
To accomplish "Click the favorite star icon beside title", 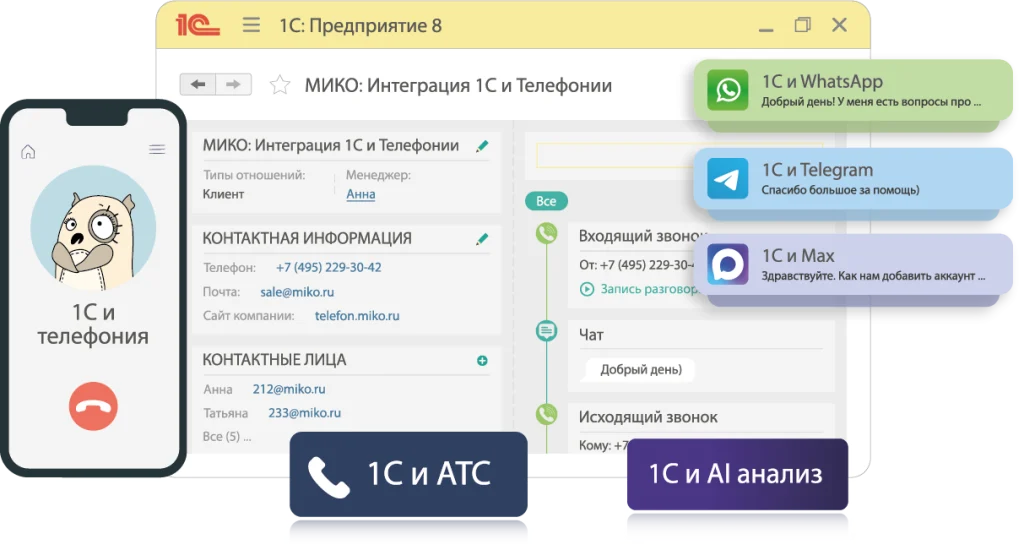I will 280,85.
